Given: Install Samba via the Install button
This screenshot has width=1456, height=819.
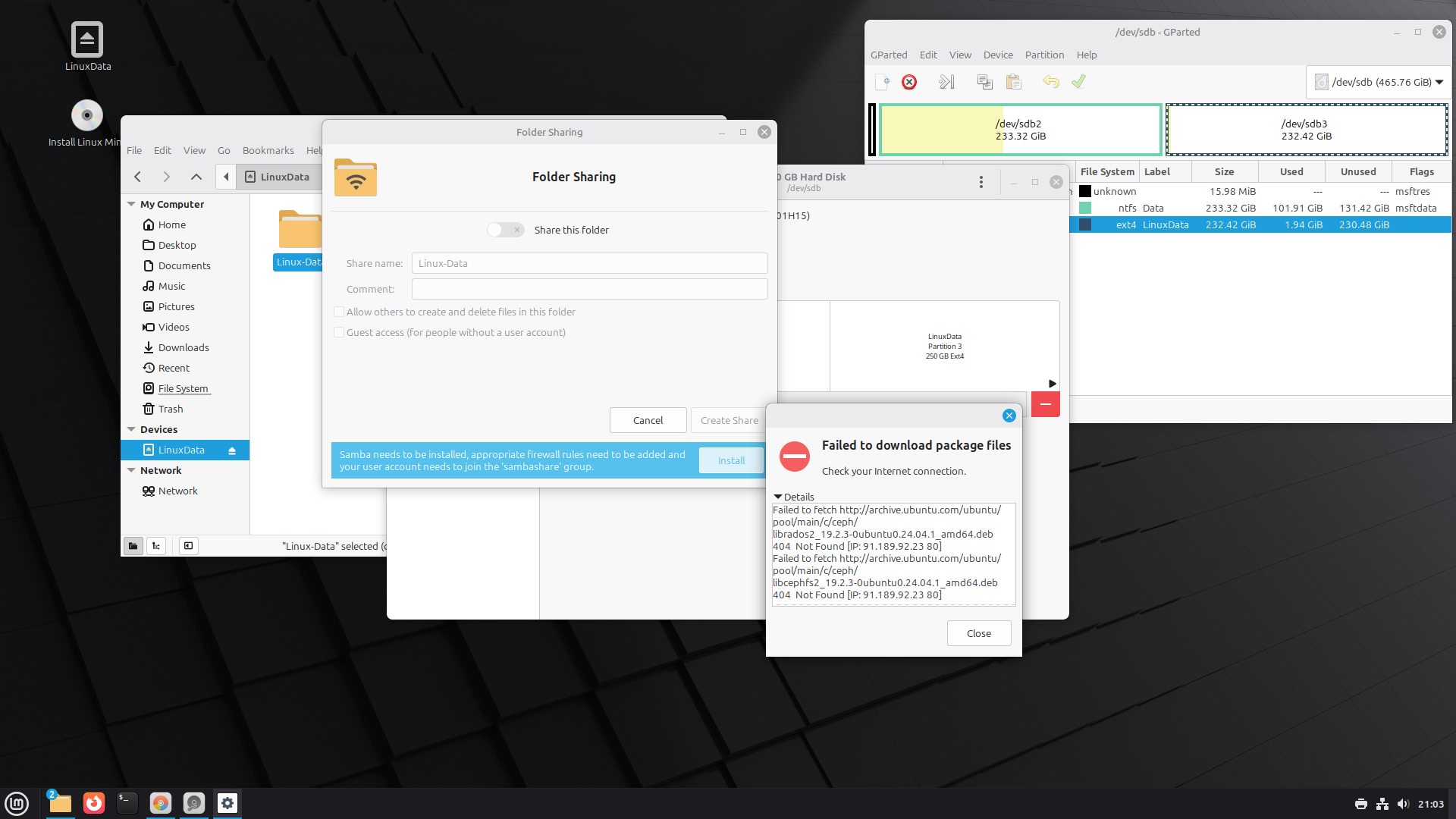Looking at the screenshot, I should pyautogui.click(x=730, y=460).
